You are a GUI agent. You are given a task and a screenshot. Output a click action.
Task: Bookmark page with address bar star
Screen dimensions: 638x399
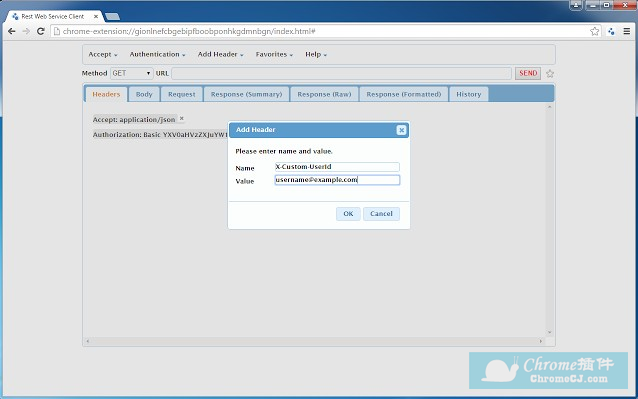click(x=594, y=31)
